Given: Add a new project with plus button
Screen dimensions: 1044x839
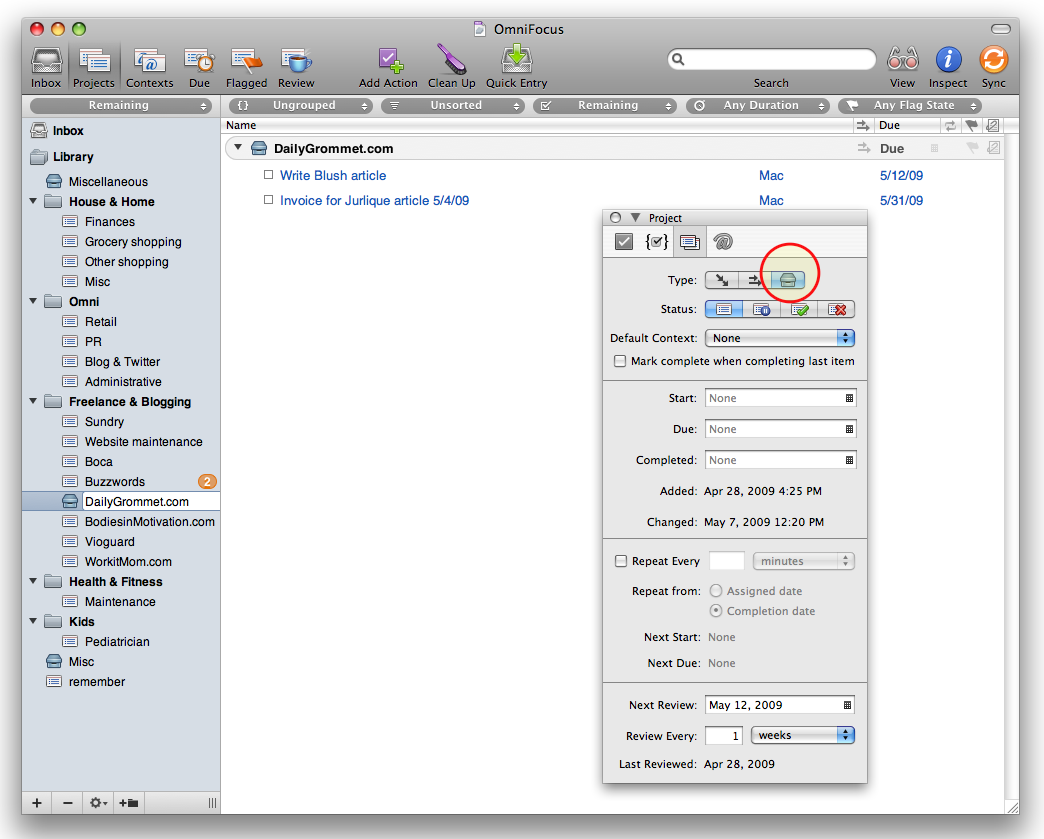Looking at the screenshot, I should tap(37, 803).
